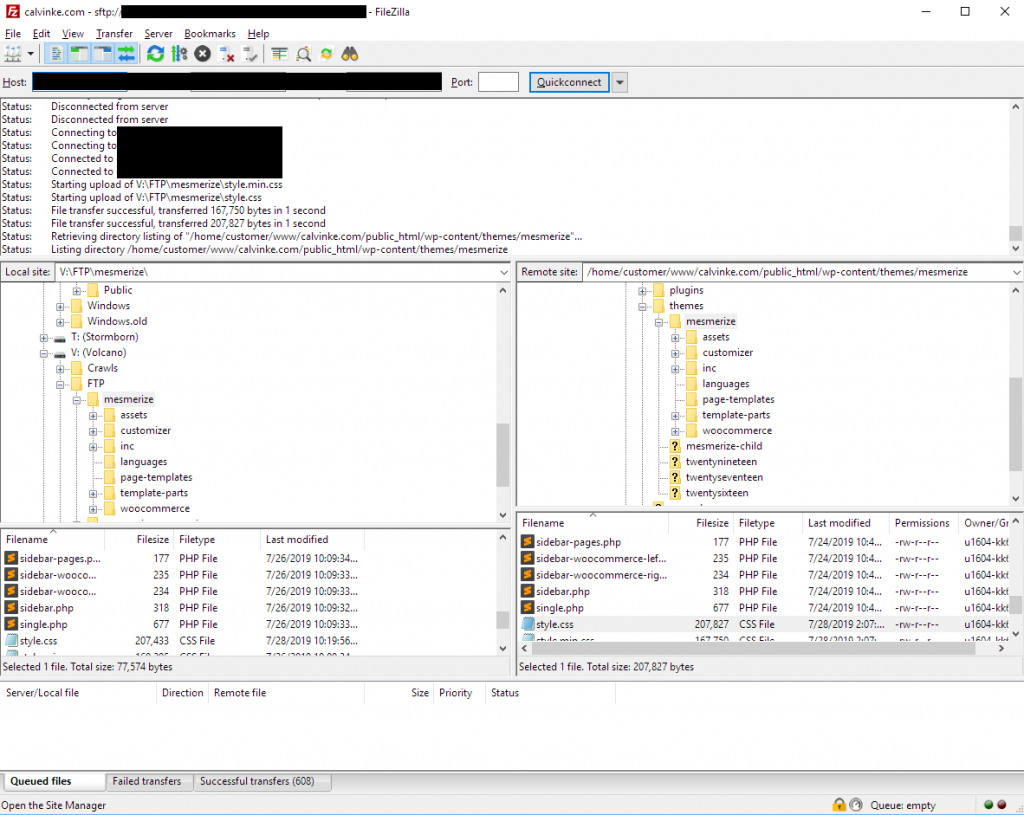This screenshot has height=815, width=1024.
Task: Toggle the remote directory tree display
Action: pos(103,54)
